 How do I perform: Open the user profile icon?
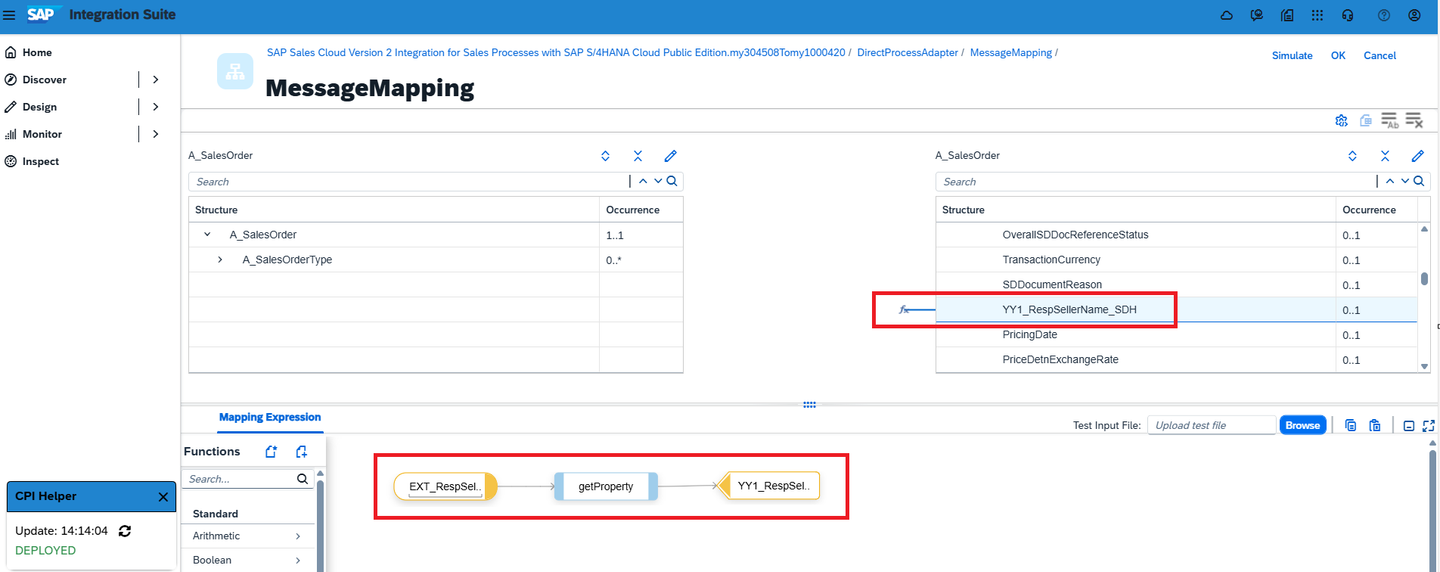pyautogui.click(x=1414, y=15)
